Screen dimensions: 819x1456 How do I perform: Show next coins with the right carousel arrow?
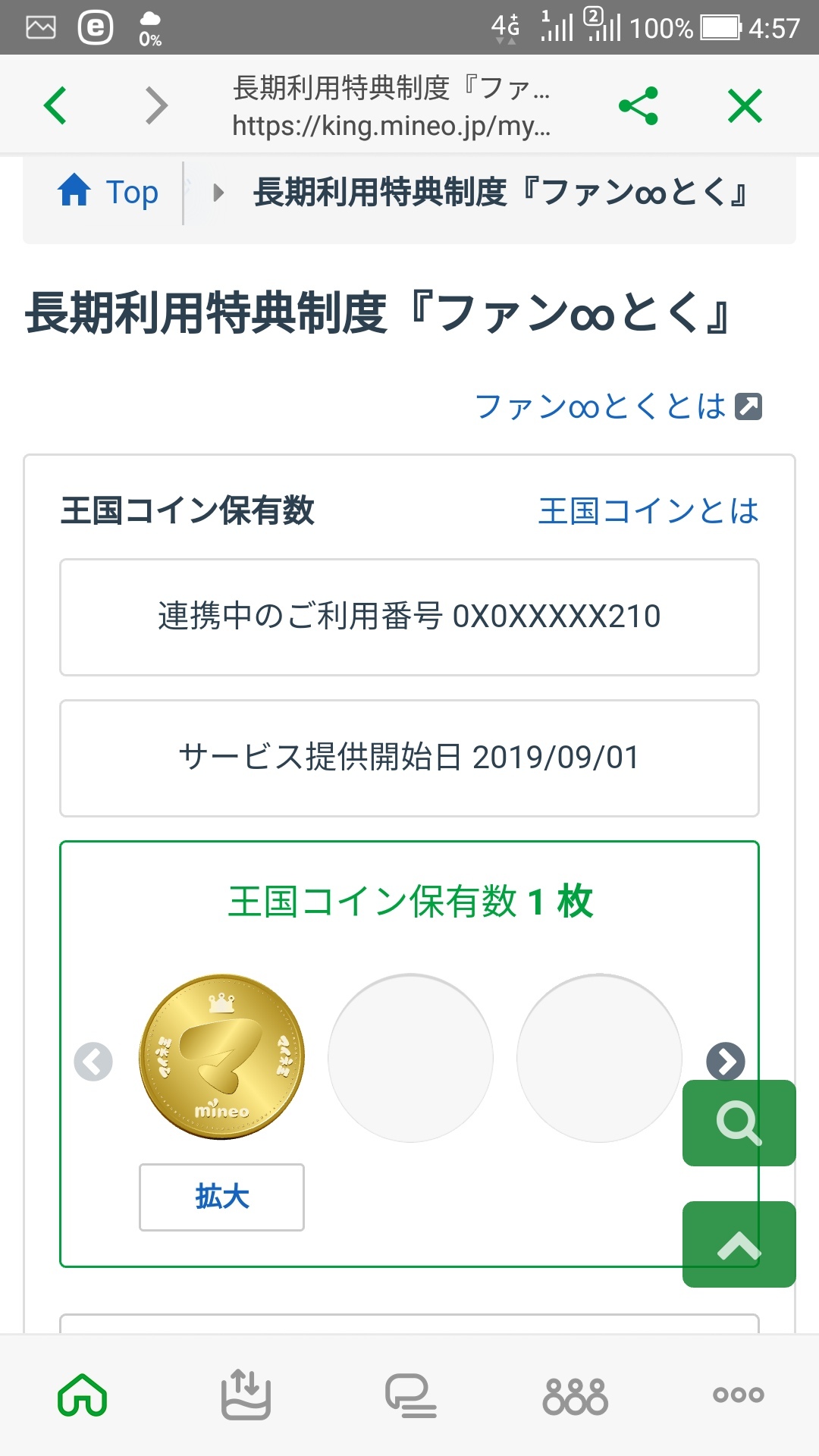click(726, 1061)
